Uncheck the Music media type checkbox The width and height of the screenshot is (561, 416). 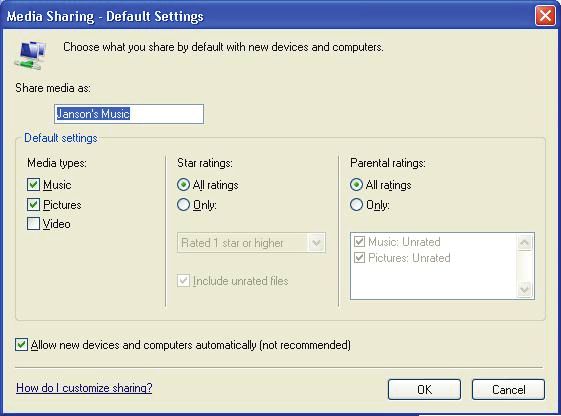tap(33, 185)
